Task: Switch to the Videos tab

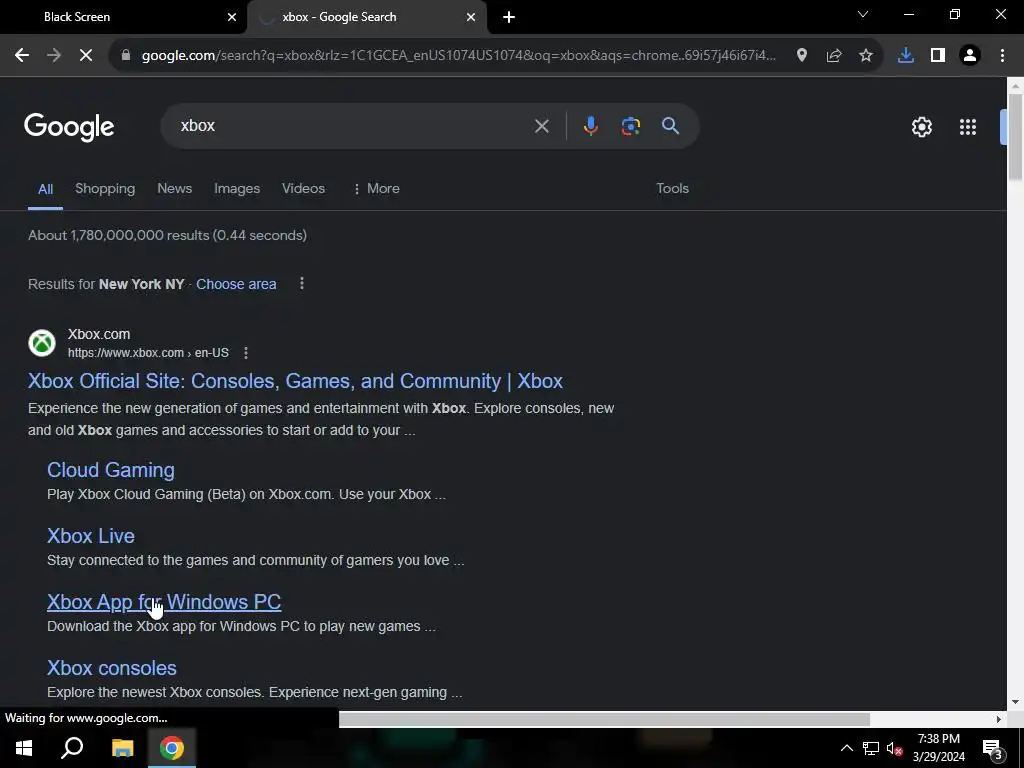Action: (x=303, y=189)
